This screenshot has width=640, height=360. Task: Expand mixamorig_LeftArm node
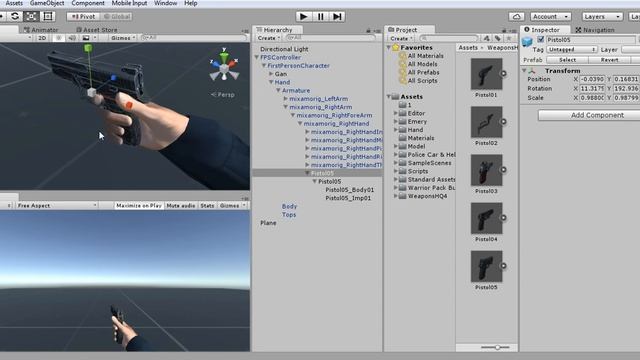coord(285,99)
